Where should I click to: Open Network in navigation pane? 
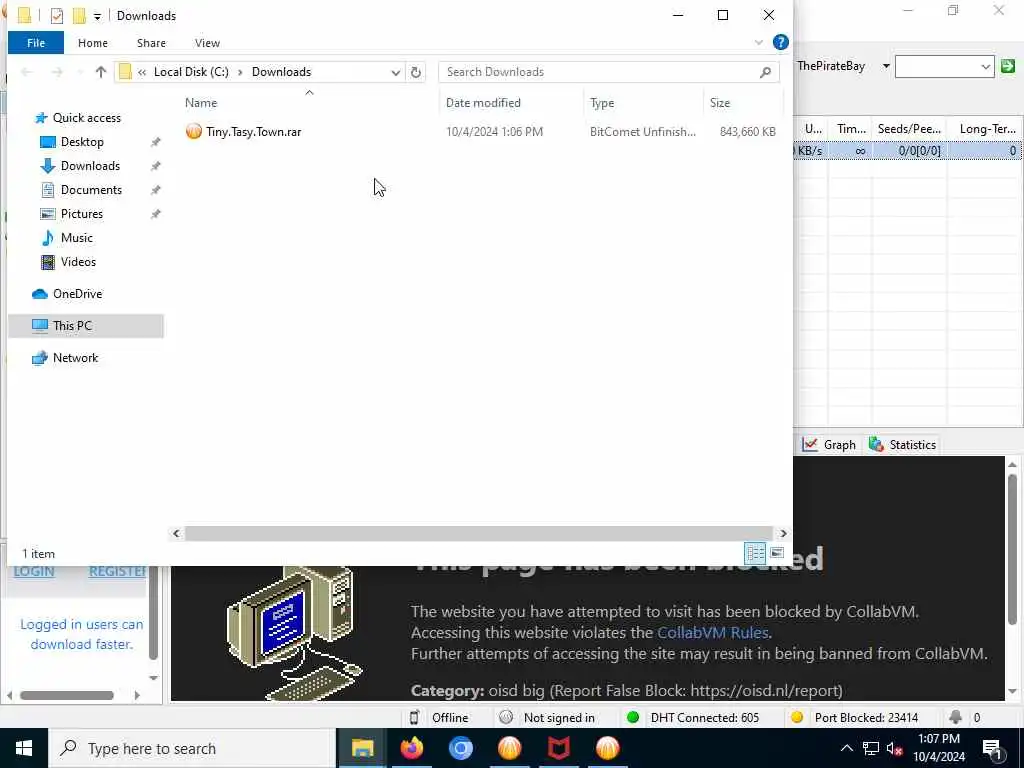point(75,358)
